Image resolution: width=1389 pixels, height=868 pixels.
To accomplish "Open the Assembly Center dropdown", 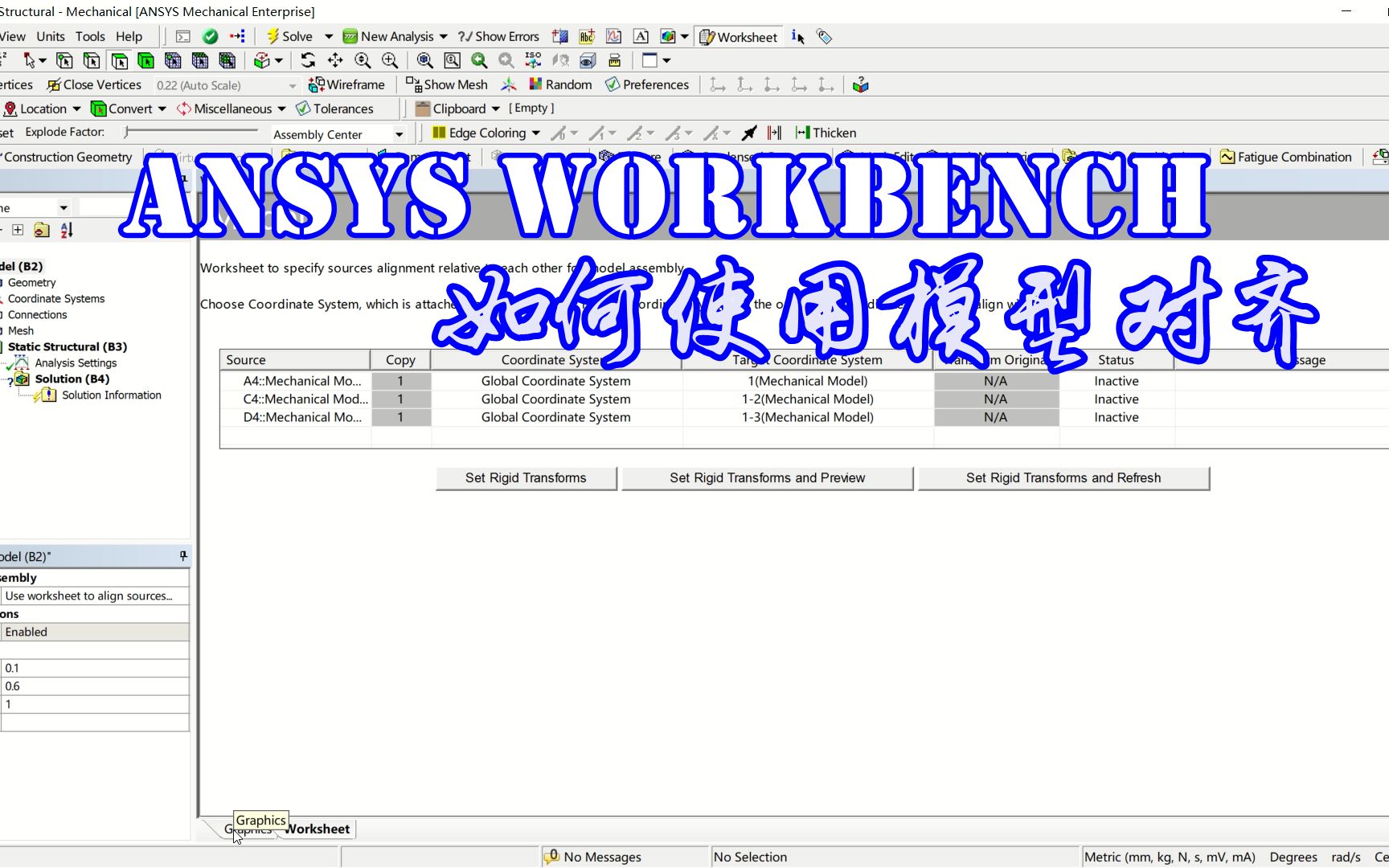I will (399, 134).
